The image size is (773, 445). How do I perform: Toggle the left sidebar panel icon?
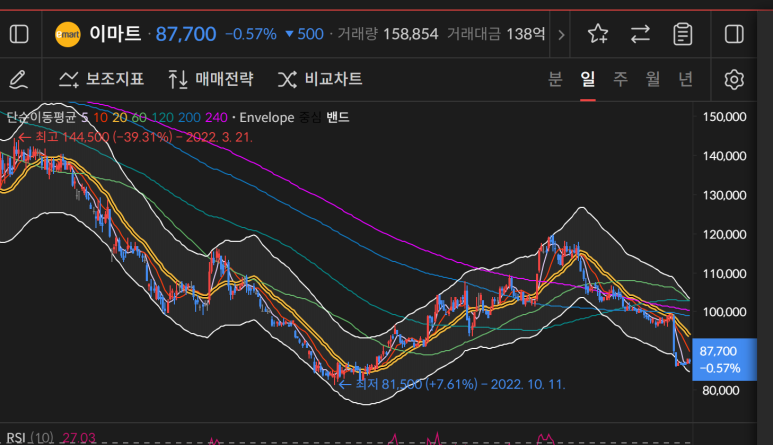19,34
